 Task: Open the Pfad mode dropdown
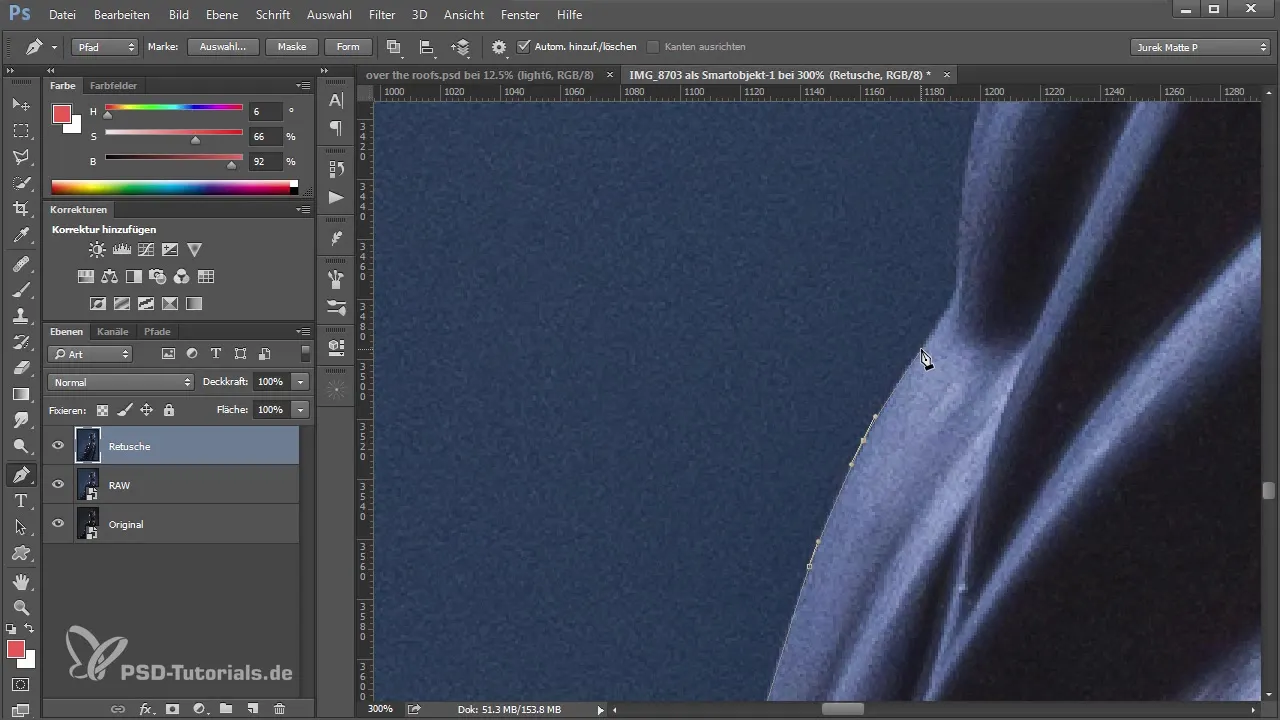(105, 47)
